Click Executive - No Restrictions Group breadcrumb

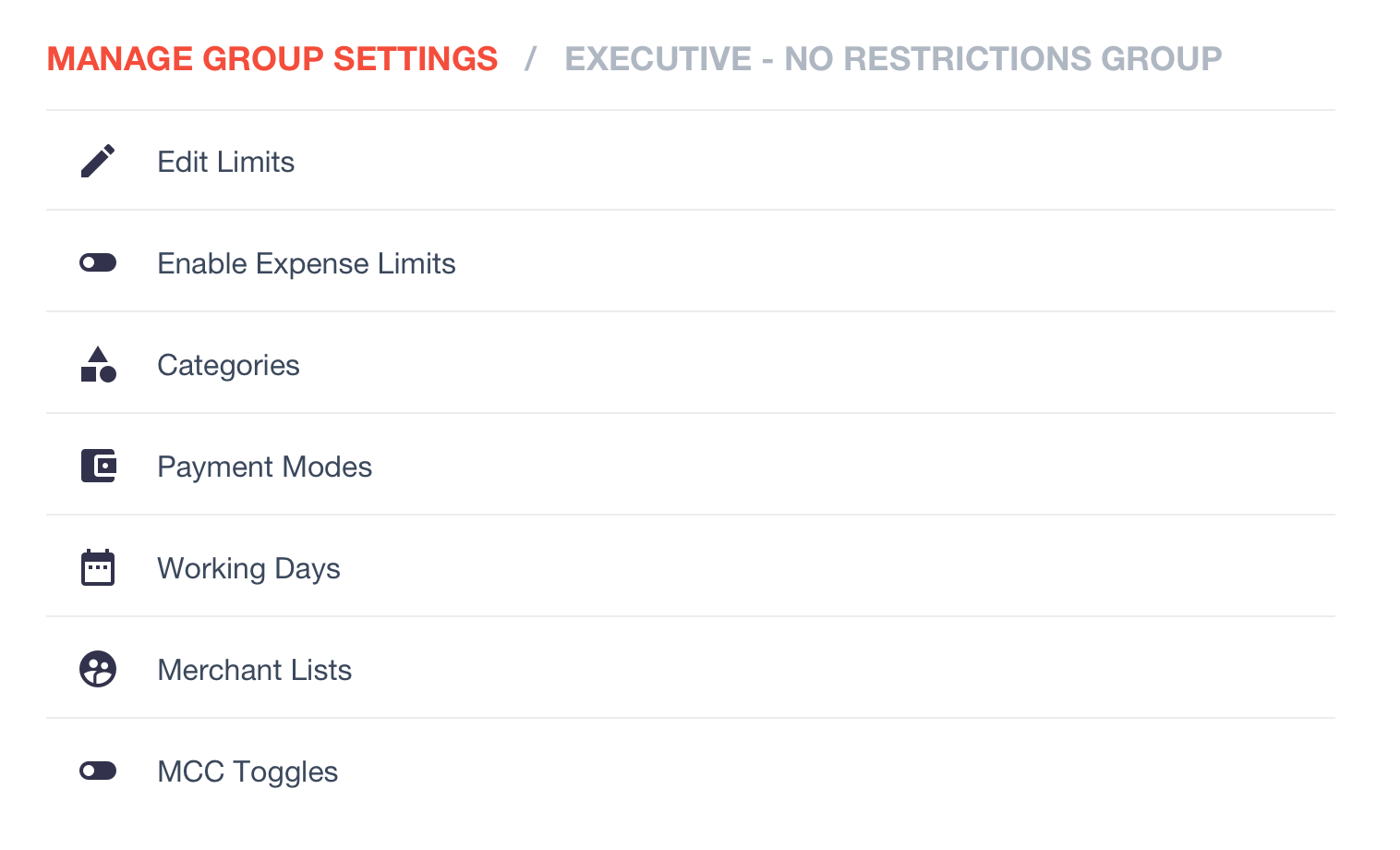tap(893, 58)
